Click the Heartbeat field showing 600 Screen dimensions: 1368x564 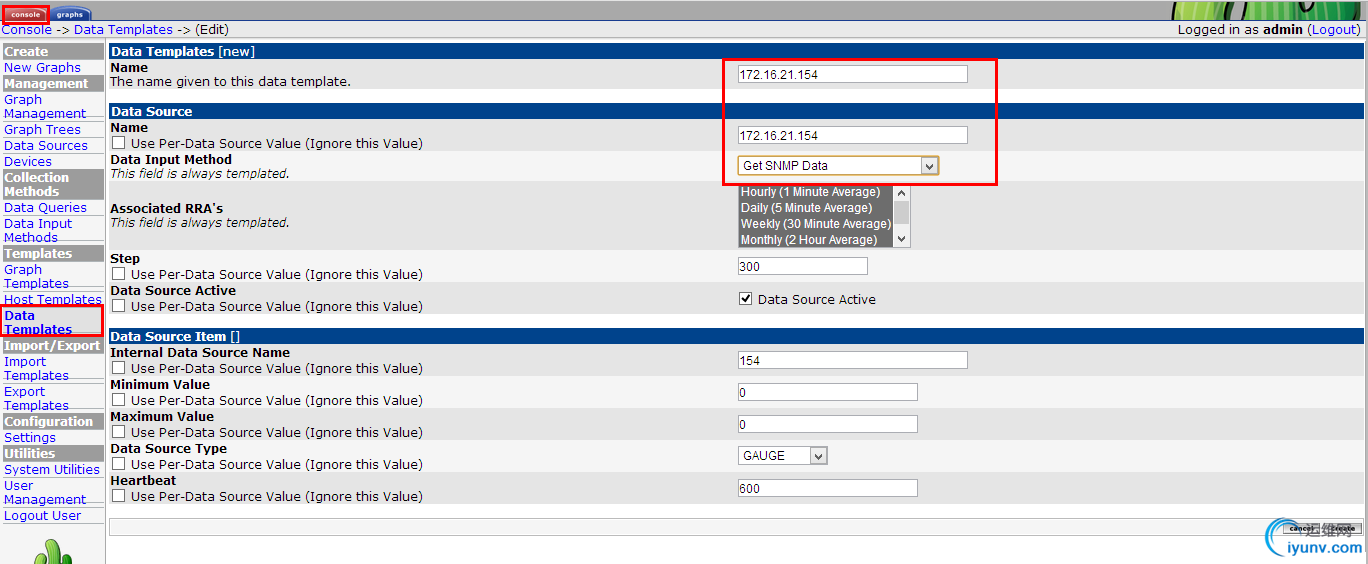[828, 489]
